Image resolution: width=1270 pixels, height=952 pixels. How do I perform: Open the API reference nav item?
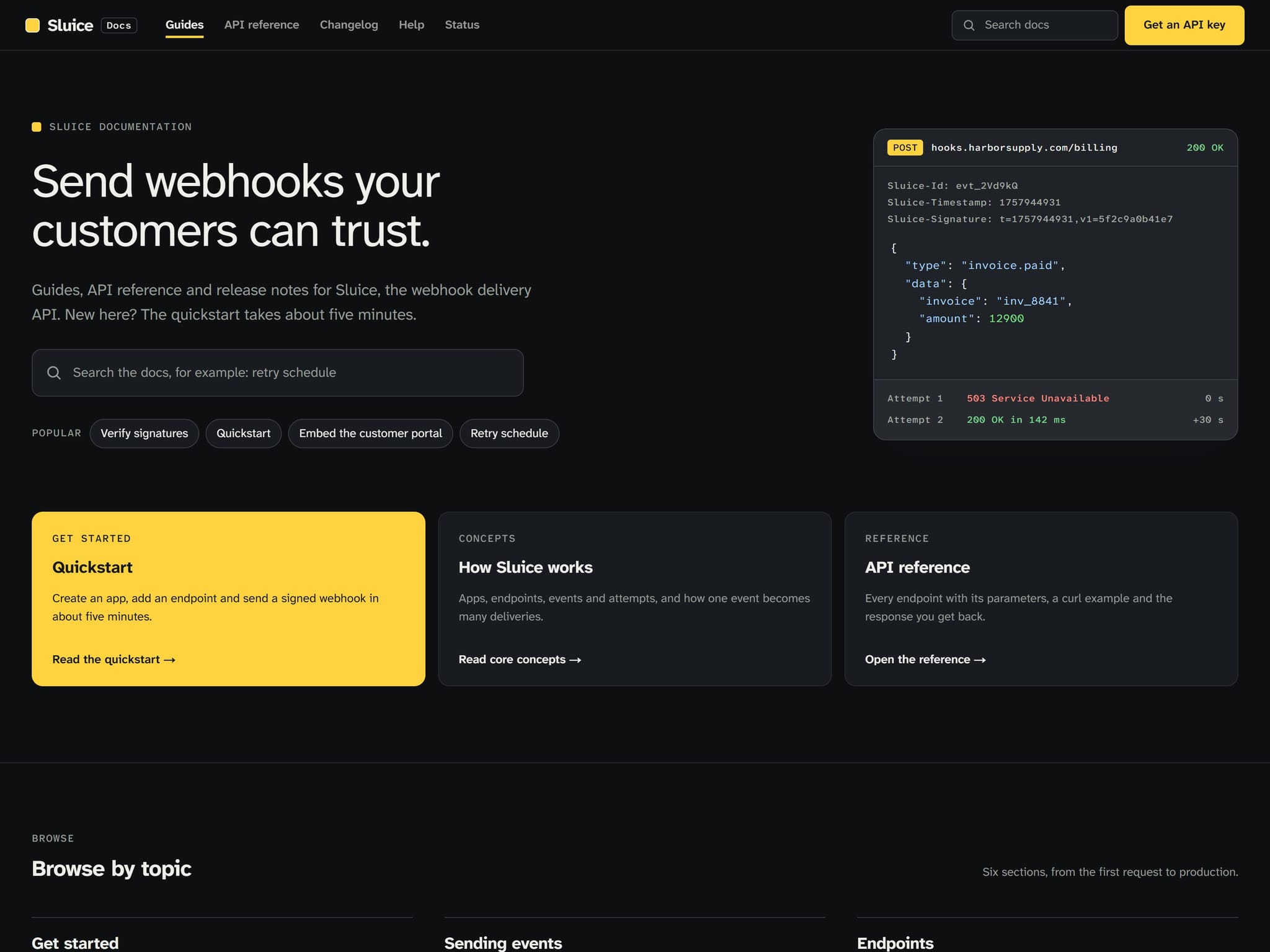coord(262,25)
